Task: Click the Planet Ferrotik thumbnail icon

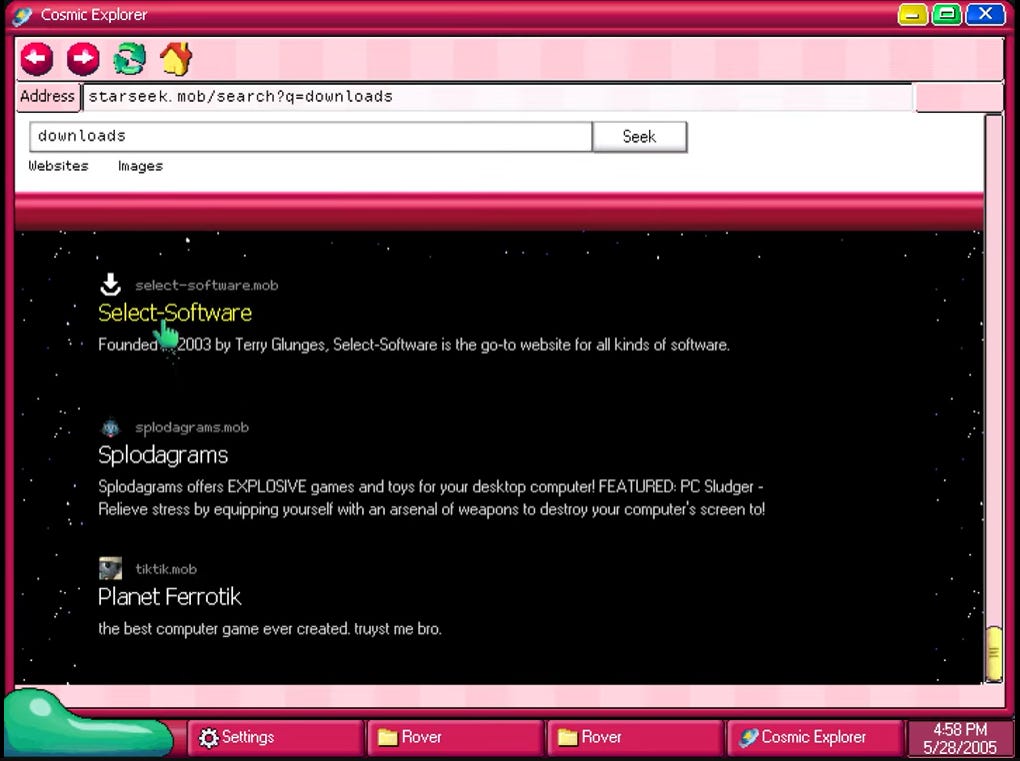Action: 110,569
